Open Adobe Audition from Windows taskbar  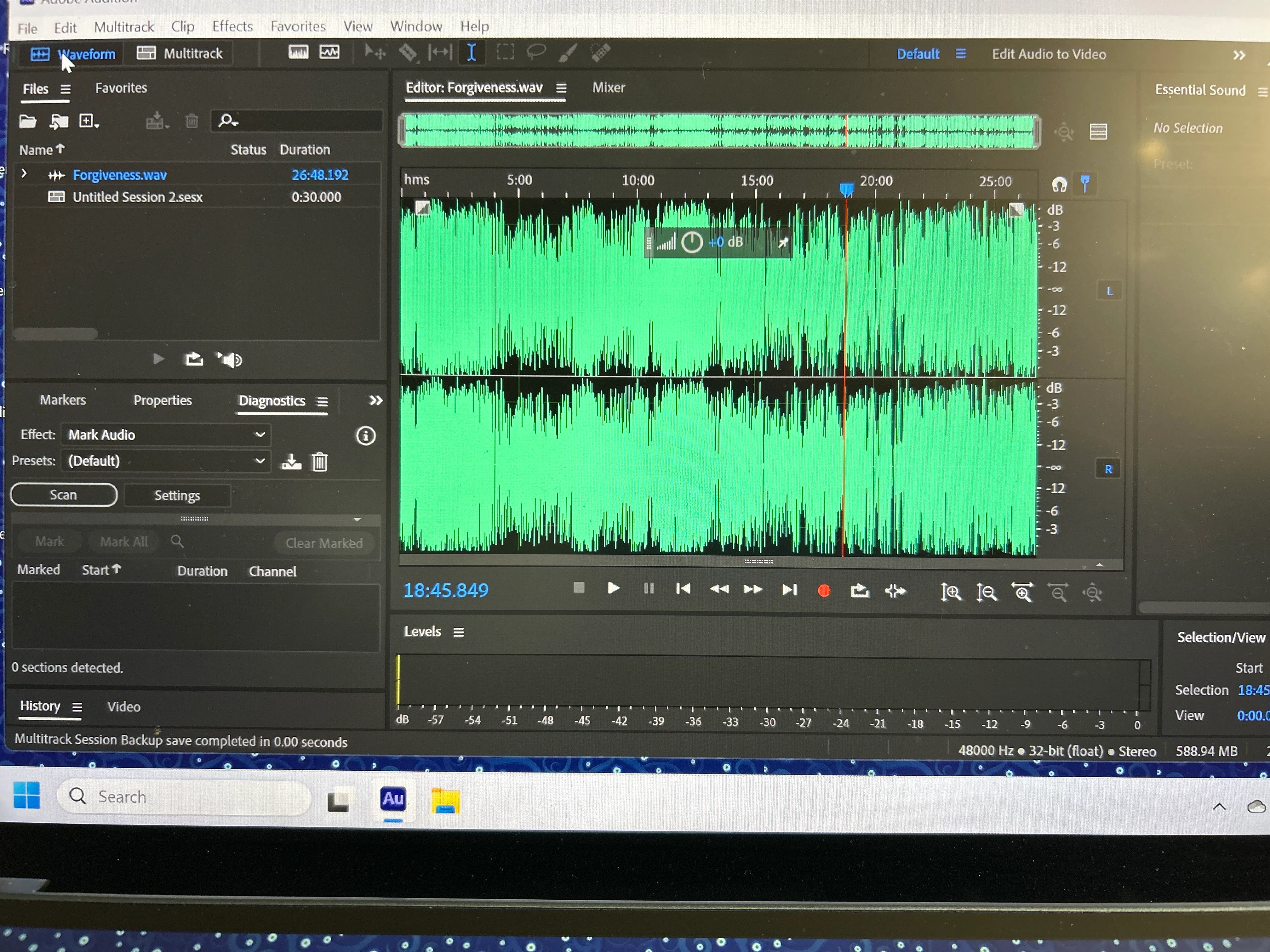click(393, 799)
